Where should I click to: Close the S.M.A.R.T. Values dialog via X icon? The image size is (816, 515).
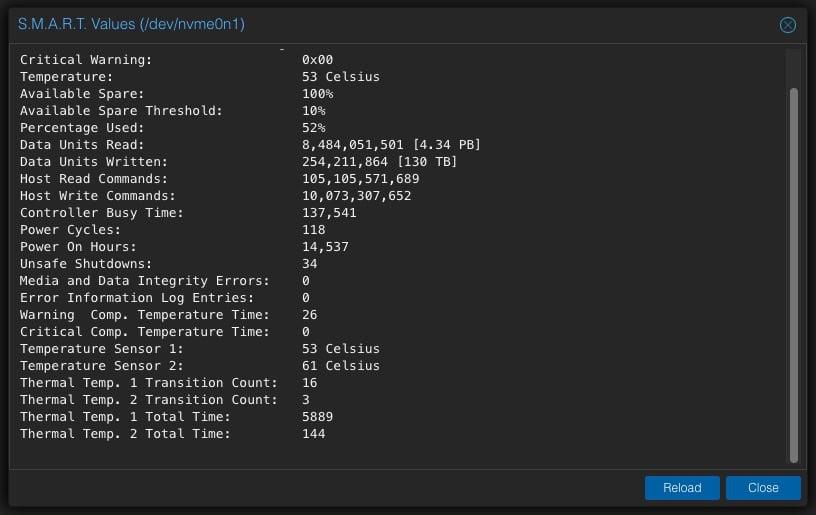[x=787, y=24]
